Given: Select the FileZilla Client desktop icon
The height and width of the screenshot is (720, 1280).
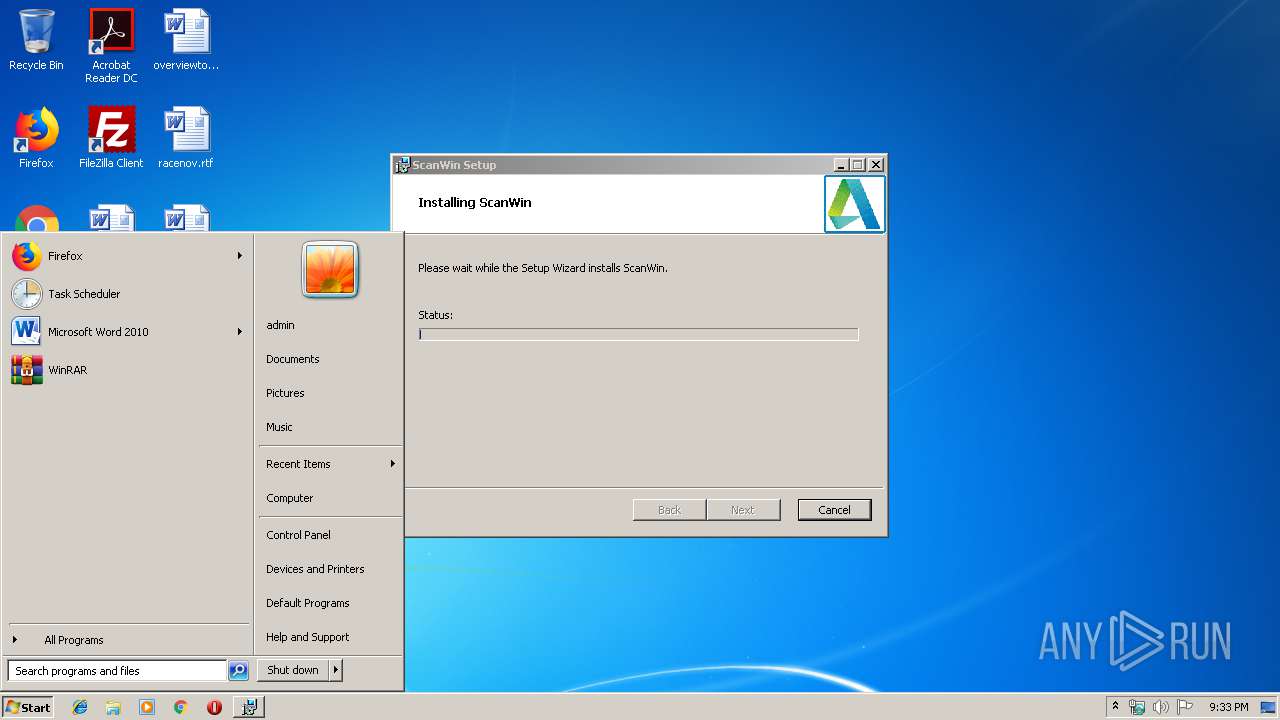Looking at the screenshot, I should pos(111,138).
